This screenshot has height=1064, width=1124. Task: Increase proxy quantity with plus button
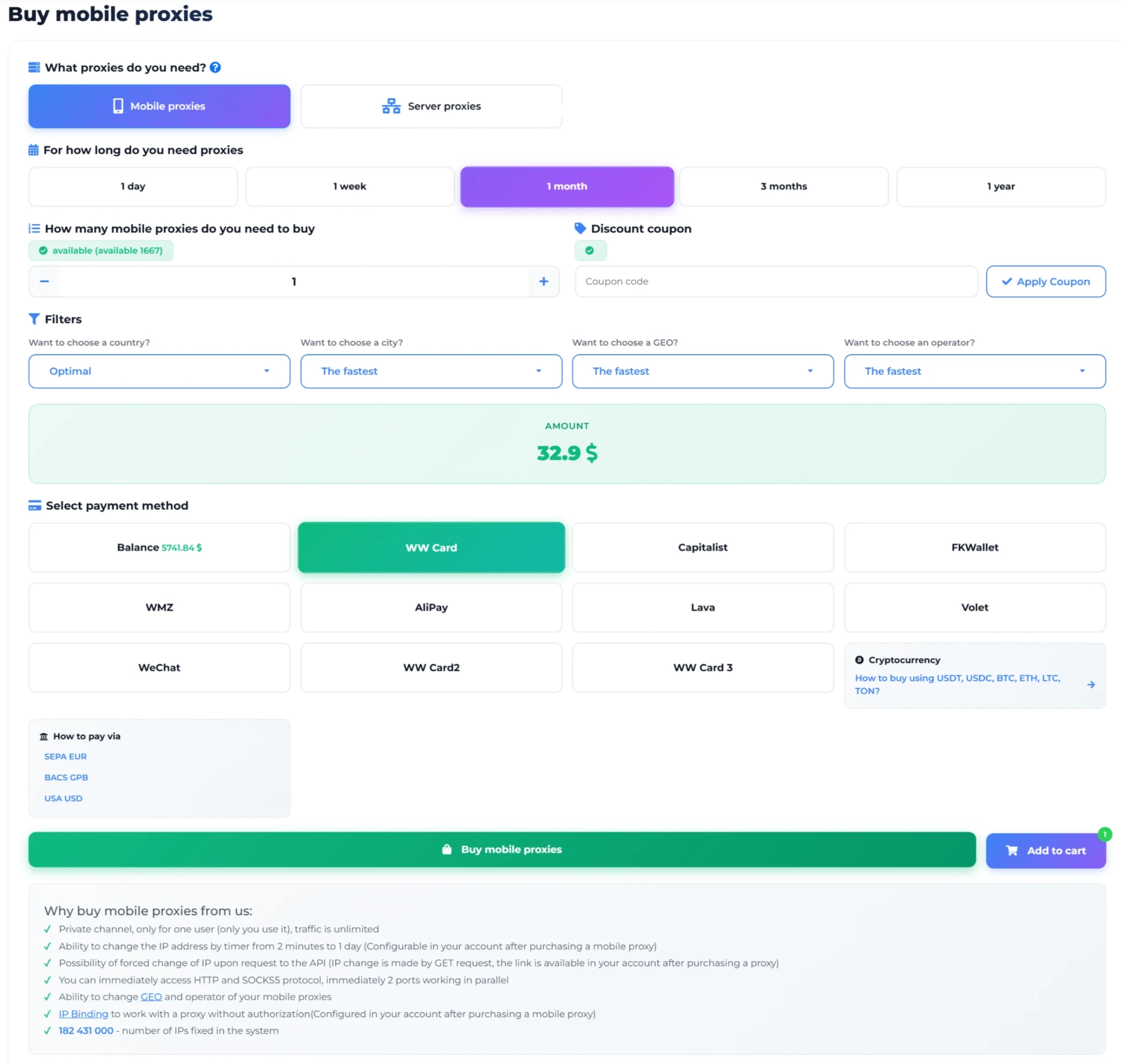(x=543, y=281)
